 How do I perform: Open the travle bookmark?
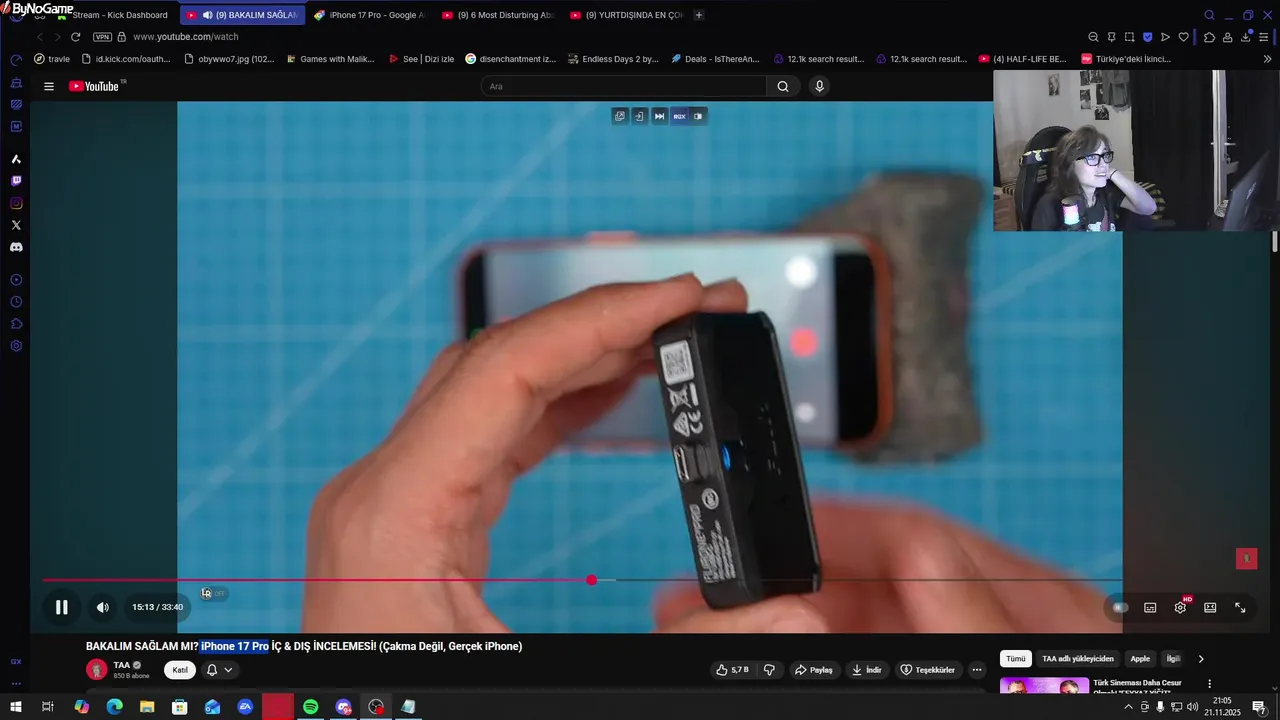coord(52,59)
